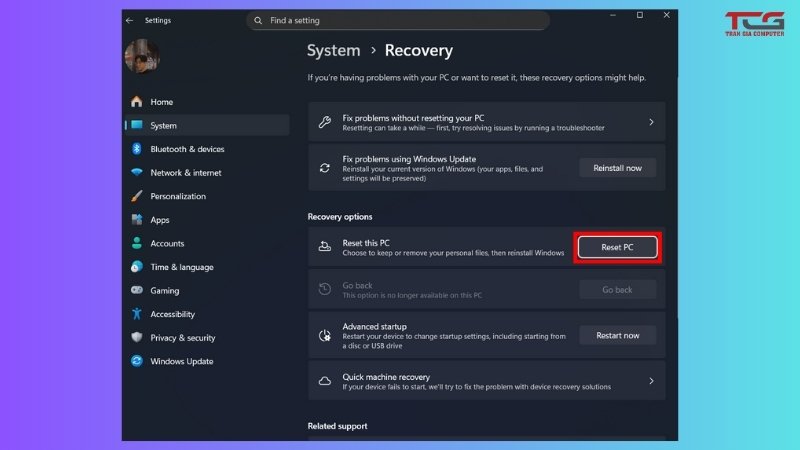Click the Reset PC button
This screenshot has height=450, width=800.
click(617, 247)
